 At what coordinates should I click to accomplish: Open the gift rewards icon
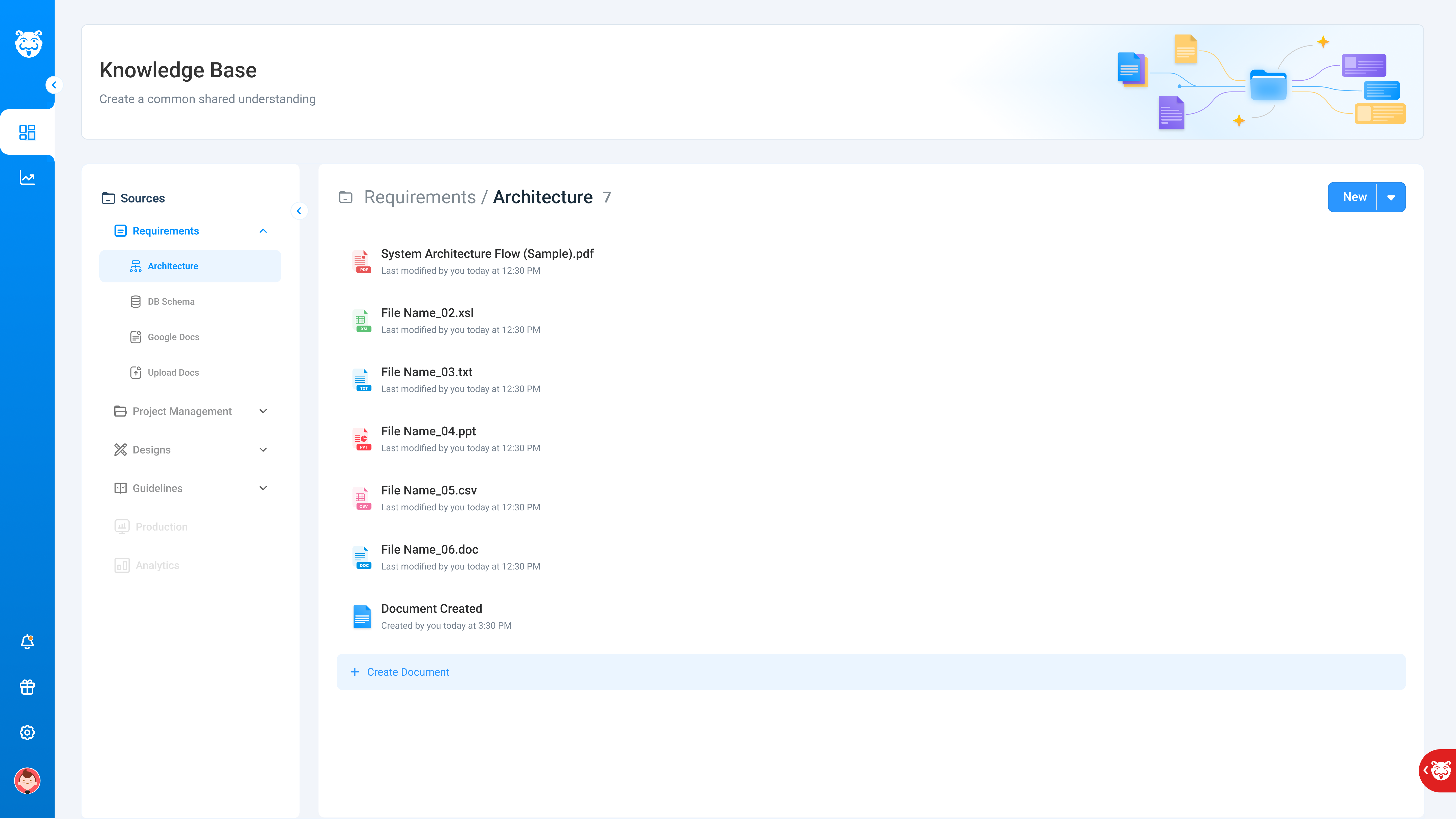pyautogui.click(x=27, y=687)
